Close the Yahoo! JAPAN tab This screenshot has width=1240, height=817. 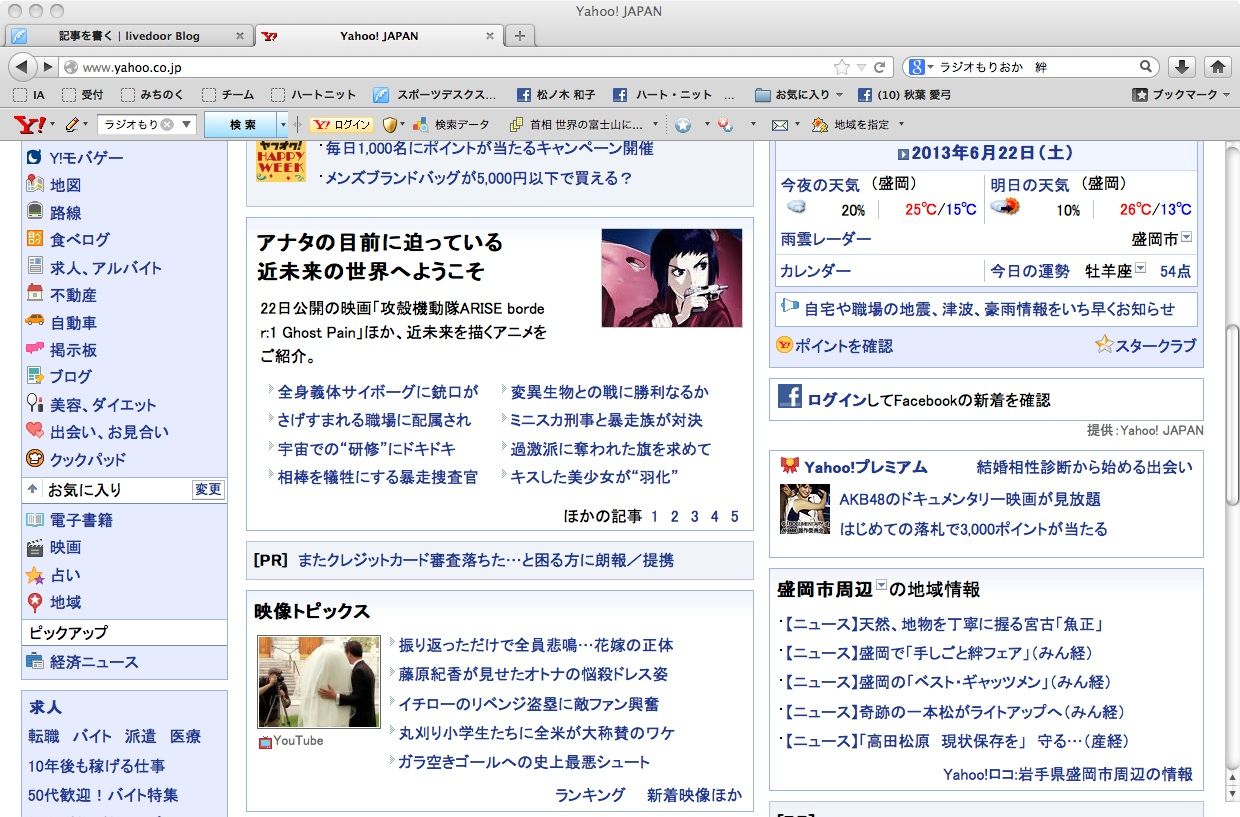[490, 36]
